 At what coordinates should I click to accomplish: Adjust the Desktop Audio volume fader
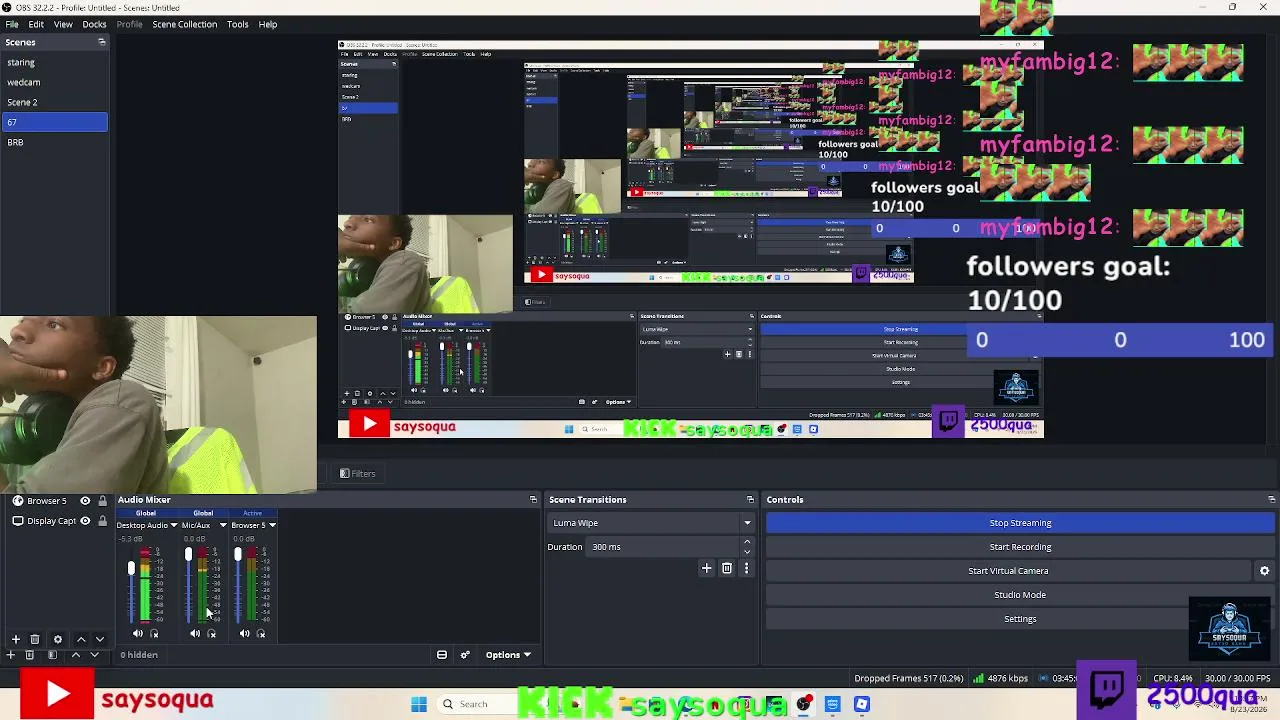131,569
